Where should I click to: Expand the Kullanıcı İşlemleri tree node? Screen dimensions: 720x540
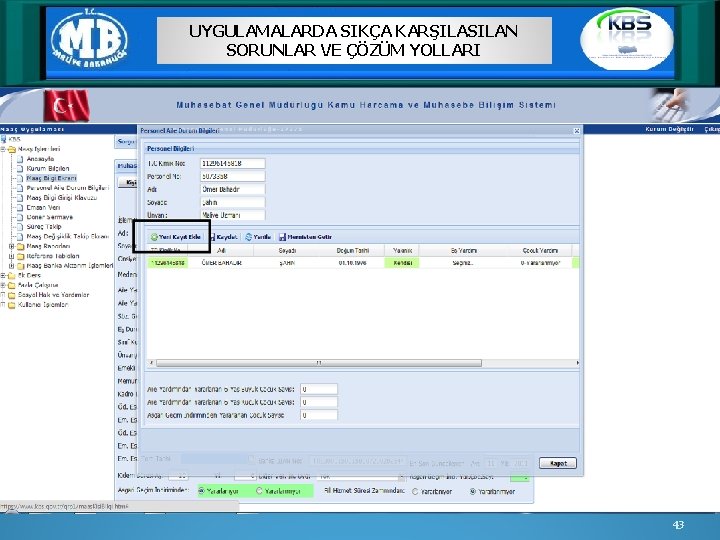click(x=3, y=305)
